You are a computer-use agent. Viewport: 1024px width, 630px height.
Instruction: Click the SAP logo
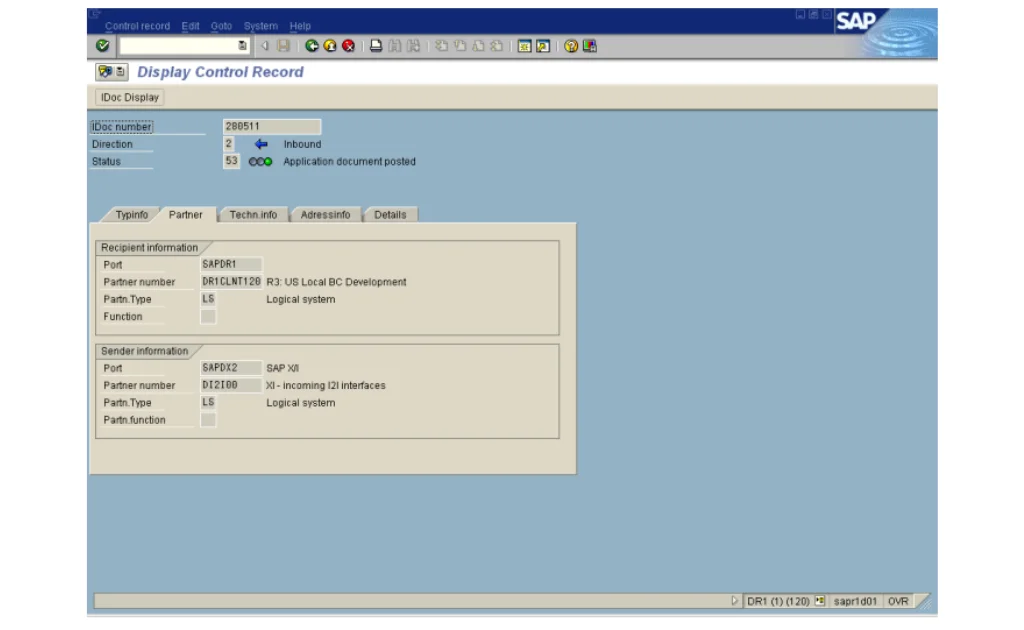point(856,22)
